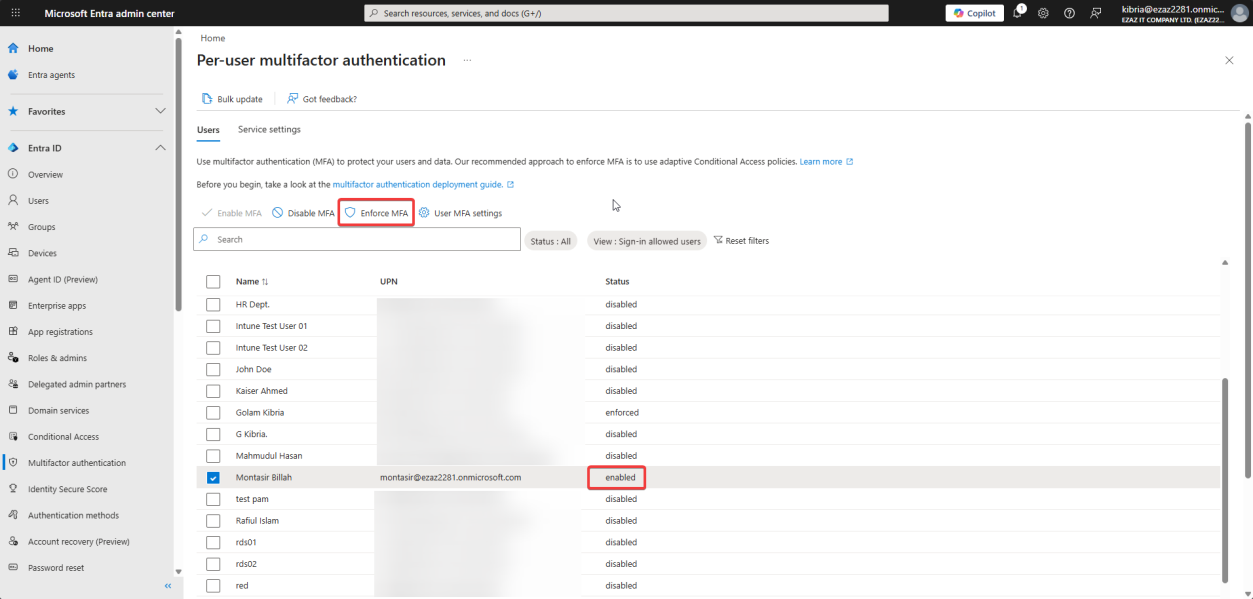This screenshot has width=1253, height=599.
Task: Check the Kaiser Ahmed checkbox
Action: tap(213, 391)
